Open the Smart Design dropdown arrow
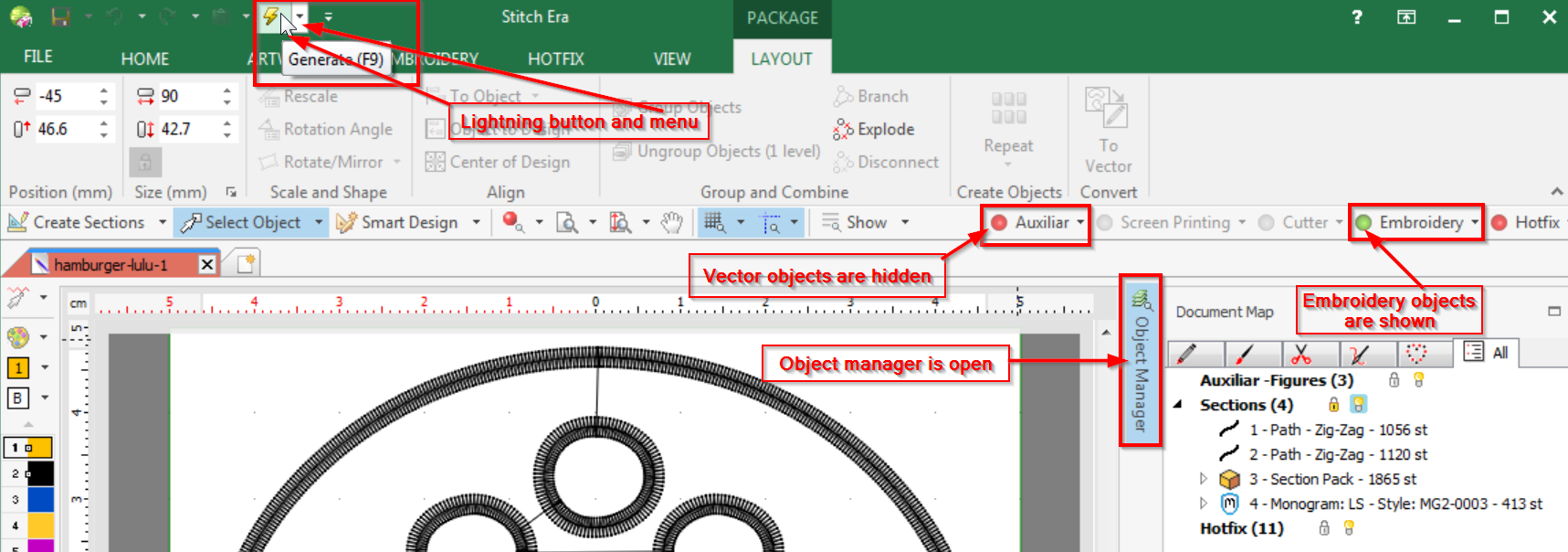This screenshot has width=1568, height=552. (x=476, y=223)
